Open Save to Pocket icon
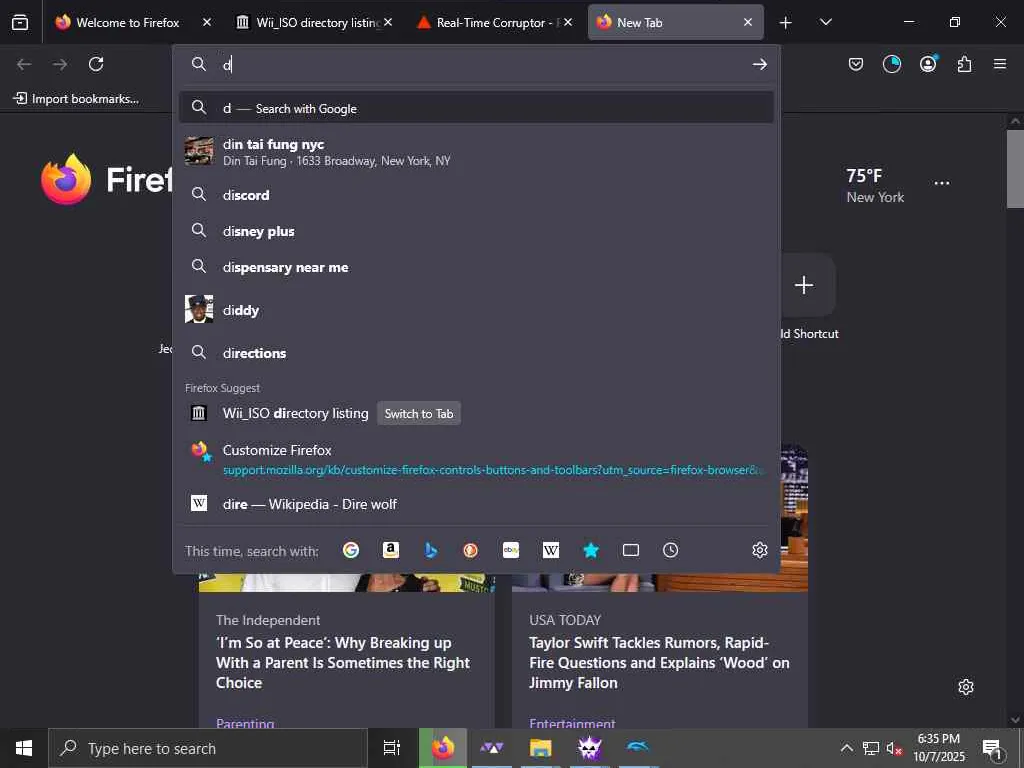The width and height of the screenshot is (1024, 768). point(856,64)
